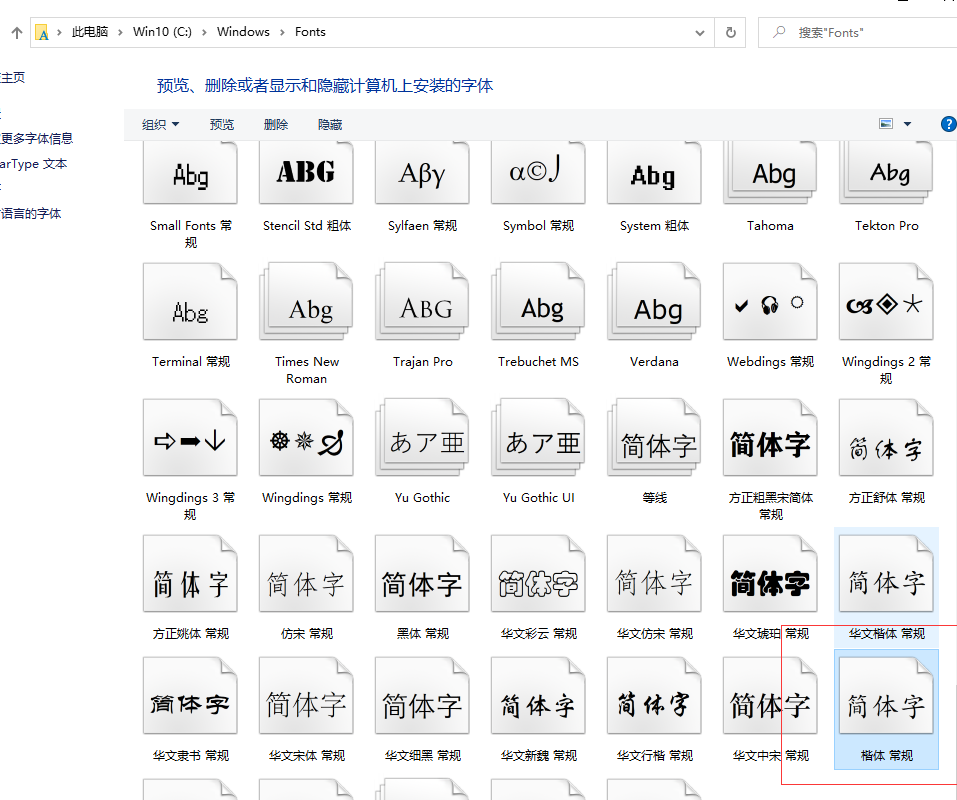Click the Fonts folder icon in address bar
957x800 pixels.
(x=42, y=31)
